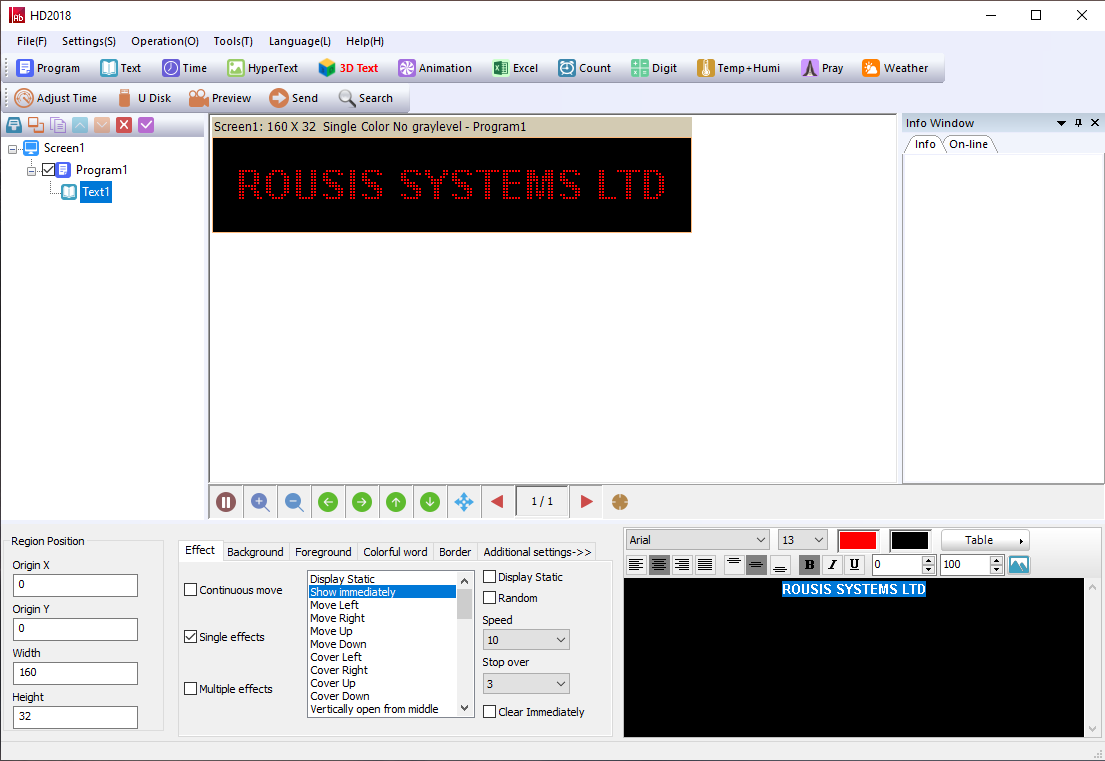Expand Additional settings tab

tap(537, 552)
